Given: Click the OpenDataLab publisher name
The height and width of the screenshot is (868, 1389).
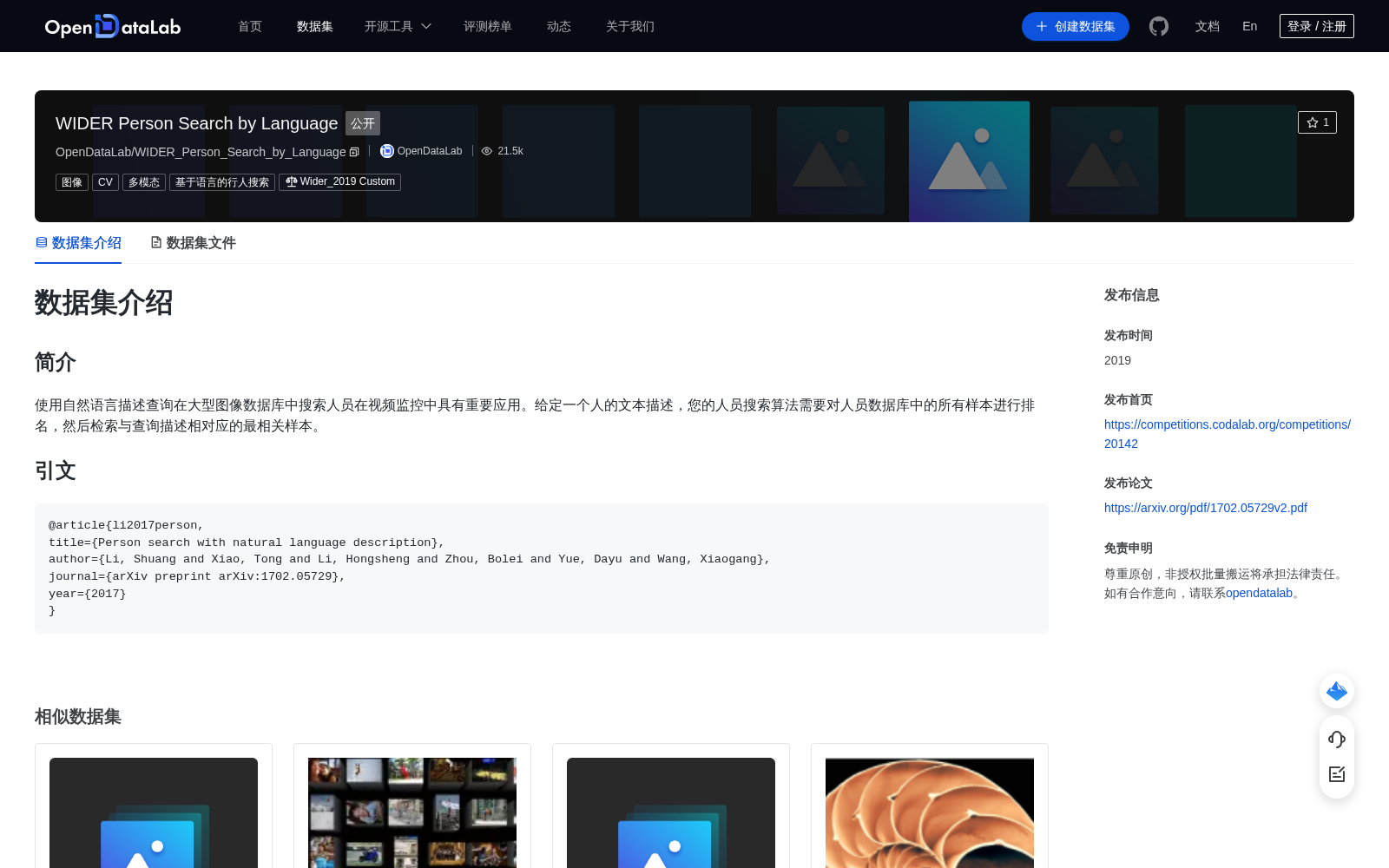Looking at the screenshot, I should (430, 151).
